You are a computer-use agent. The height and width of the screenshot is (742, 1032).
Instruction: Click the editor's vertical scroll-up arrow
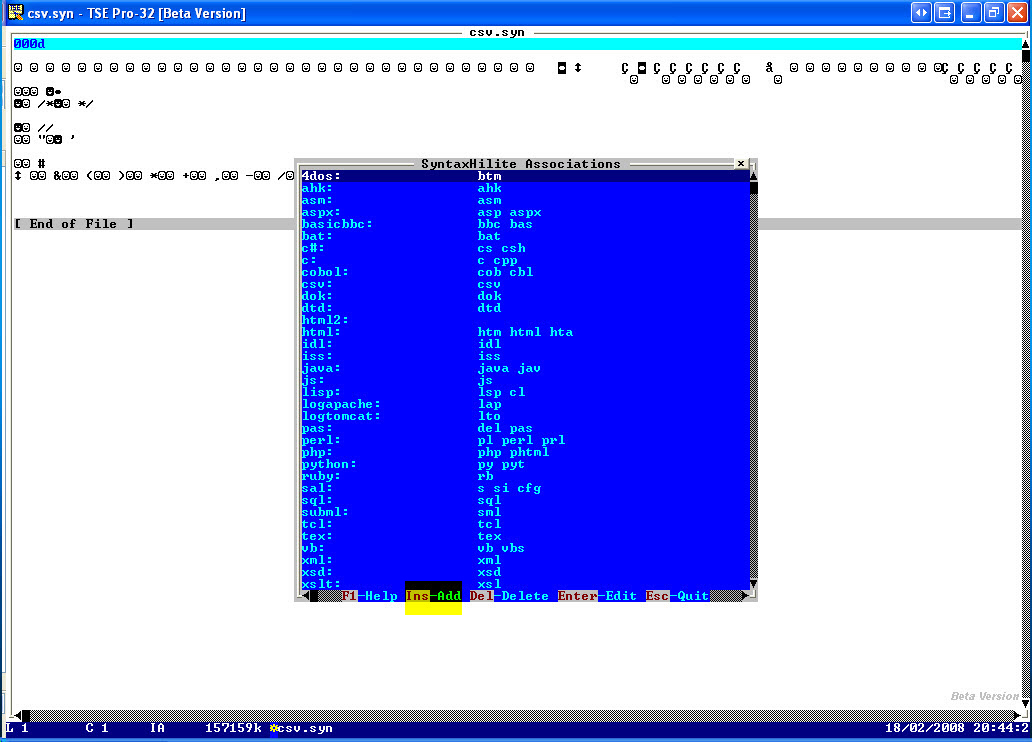point(1025,43)
